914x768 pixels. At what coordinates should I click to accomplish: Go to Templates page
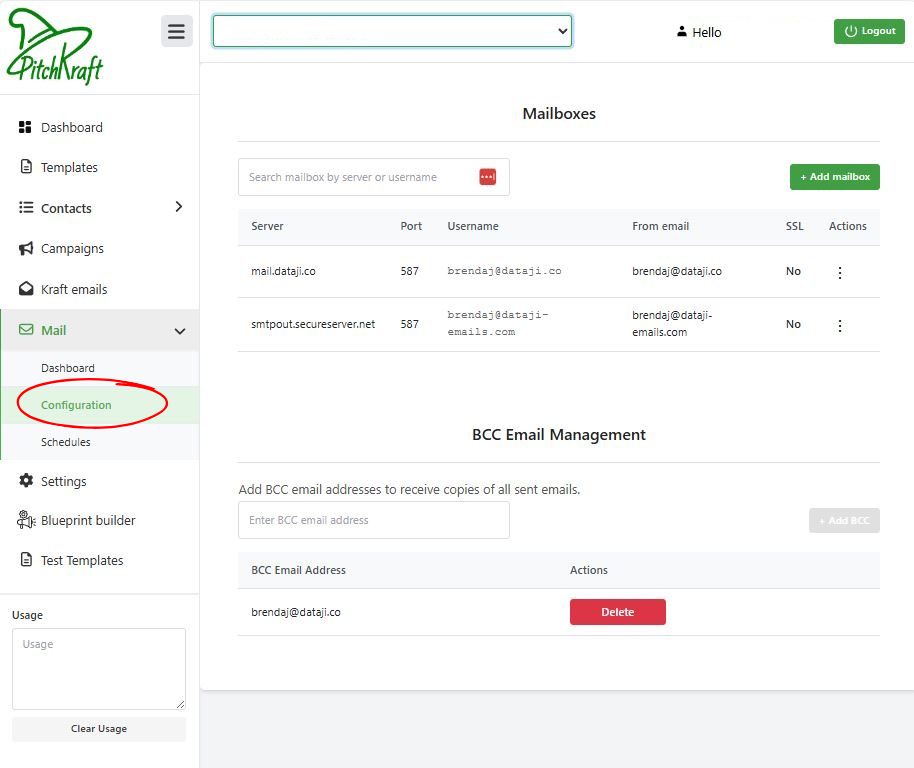click(x=69, y=167)
